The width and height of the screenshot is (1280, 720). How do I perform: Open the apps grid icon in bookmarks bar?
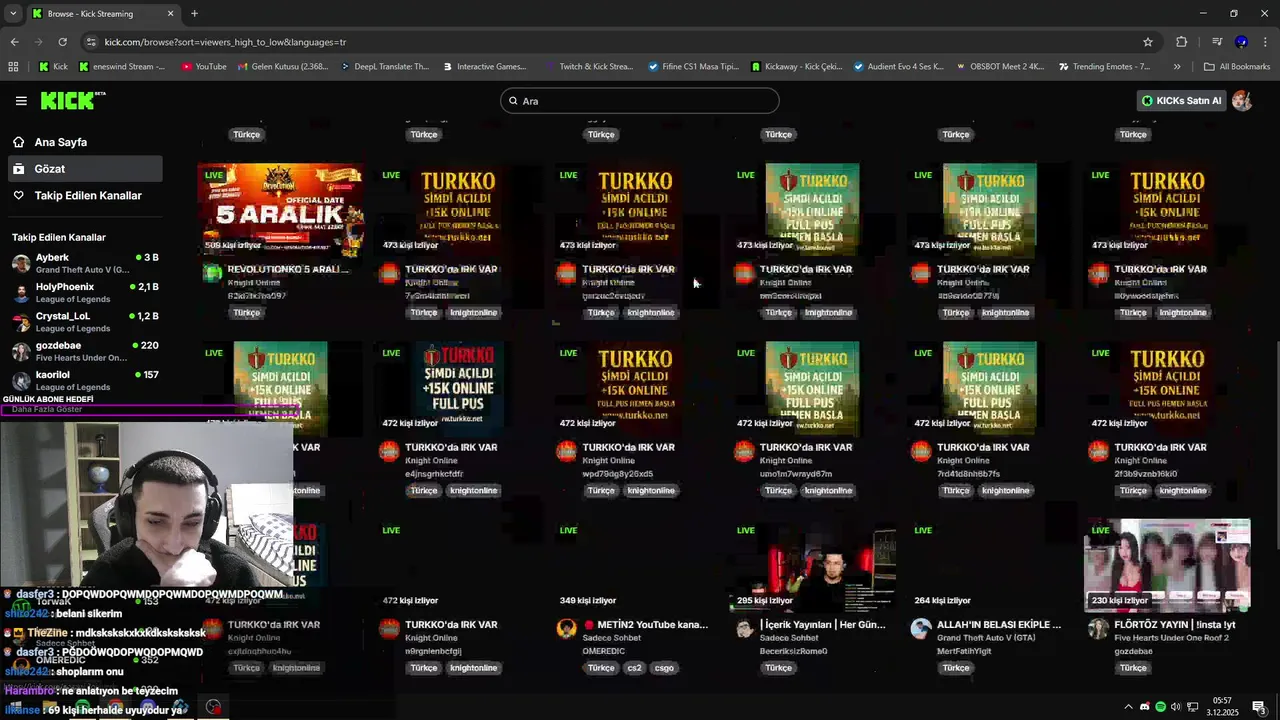[x=13, y=67]
